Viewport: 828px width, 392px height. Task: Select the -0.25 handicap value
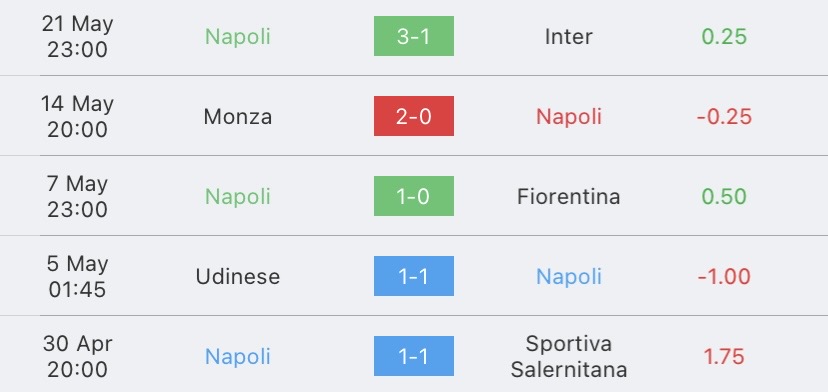tap(724, 117)
